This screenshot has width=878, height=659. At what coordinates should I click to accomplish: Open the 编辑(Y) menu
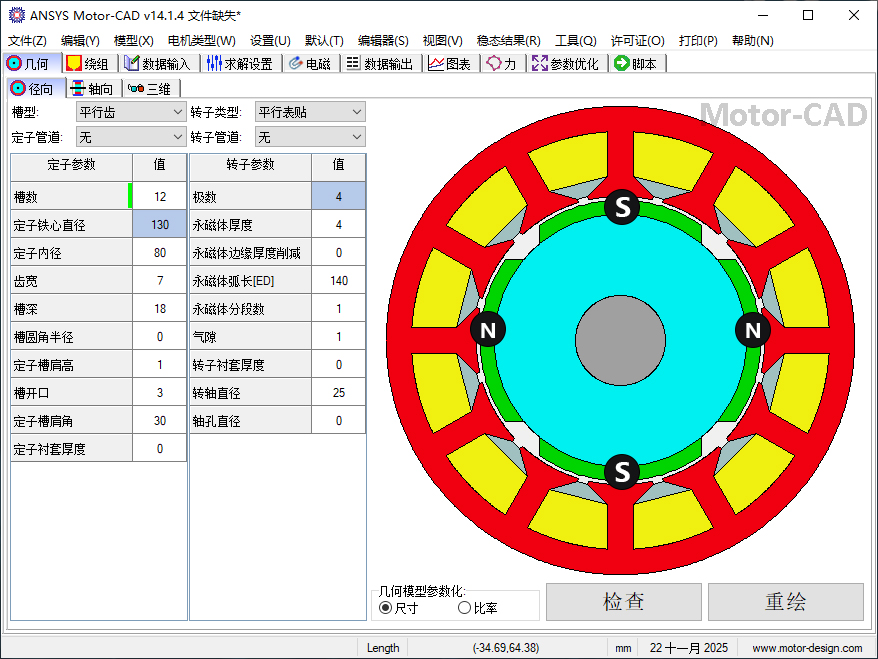pyautogui.click(x=80, y=41)
